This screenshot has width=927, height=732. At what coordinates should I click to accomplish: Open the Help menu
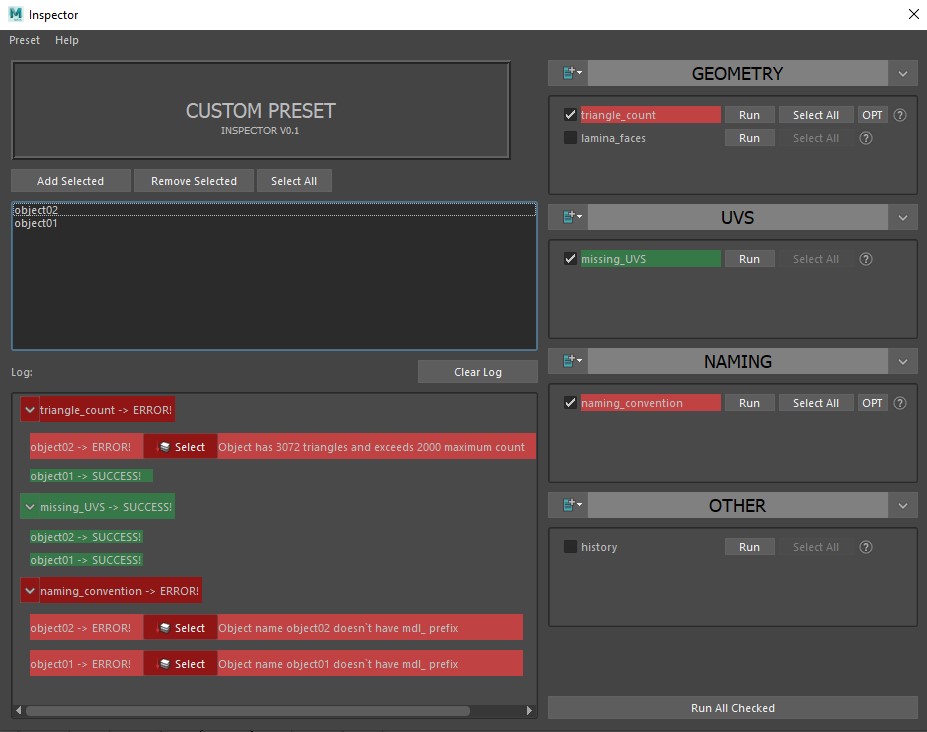(x=66, y=40)
